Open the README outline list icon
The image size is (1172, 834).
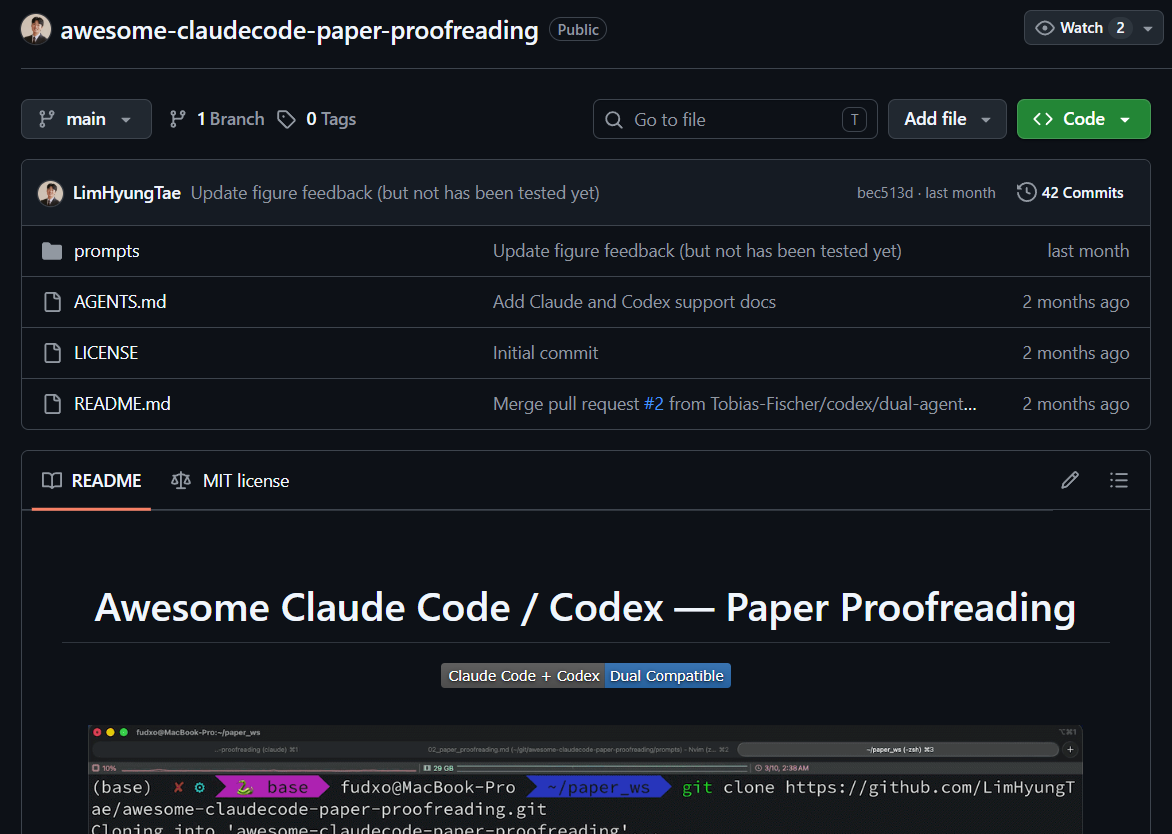(x=1118, y=481)
